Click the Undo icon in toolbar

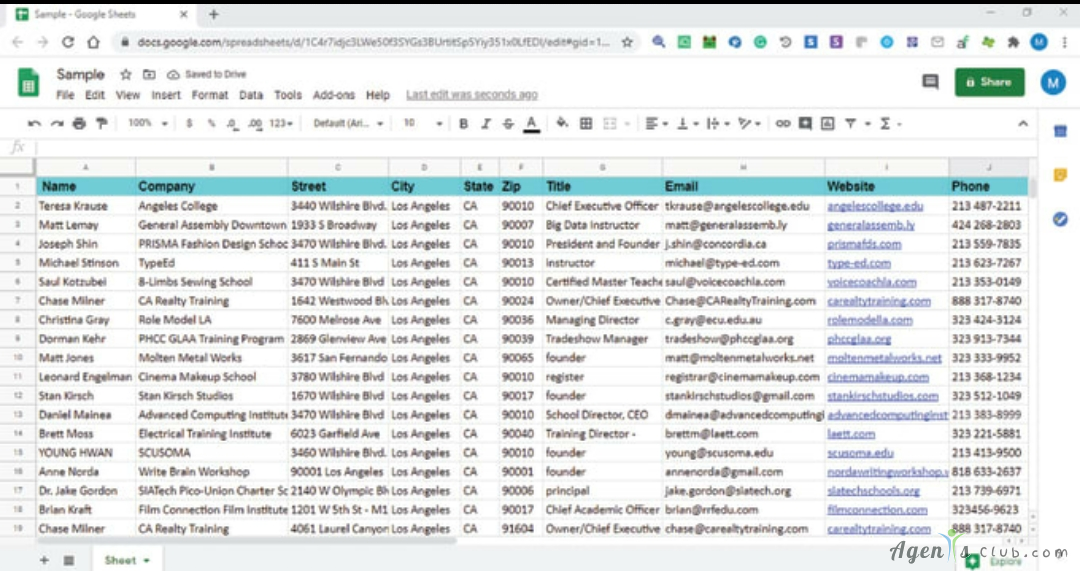(34, 123)
